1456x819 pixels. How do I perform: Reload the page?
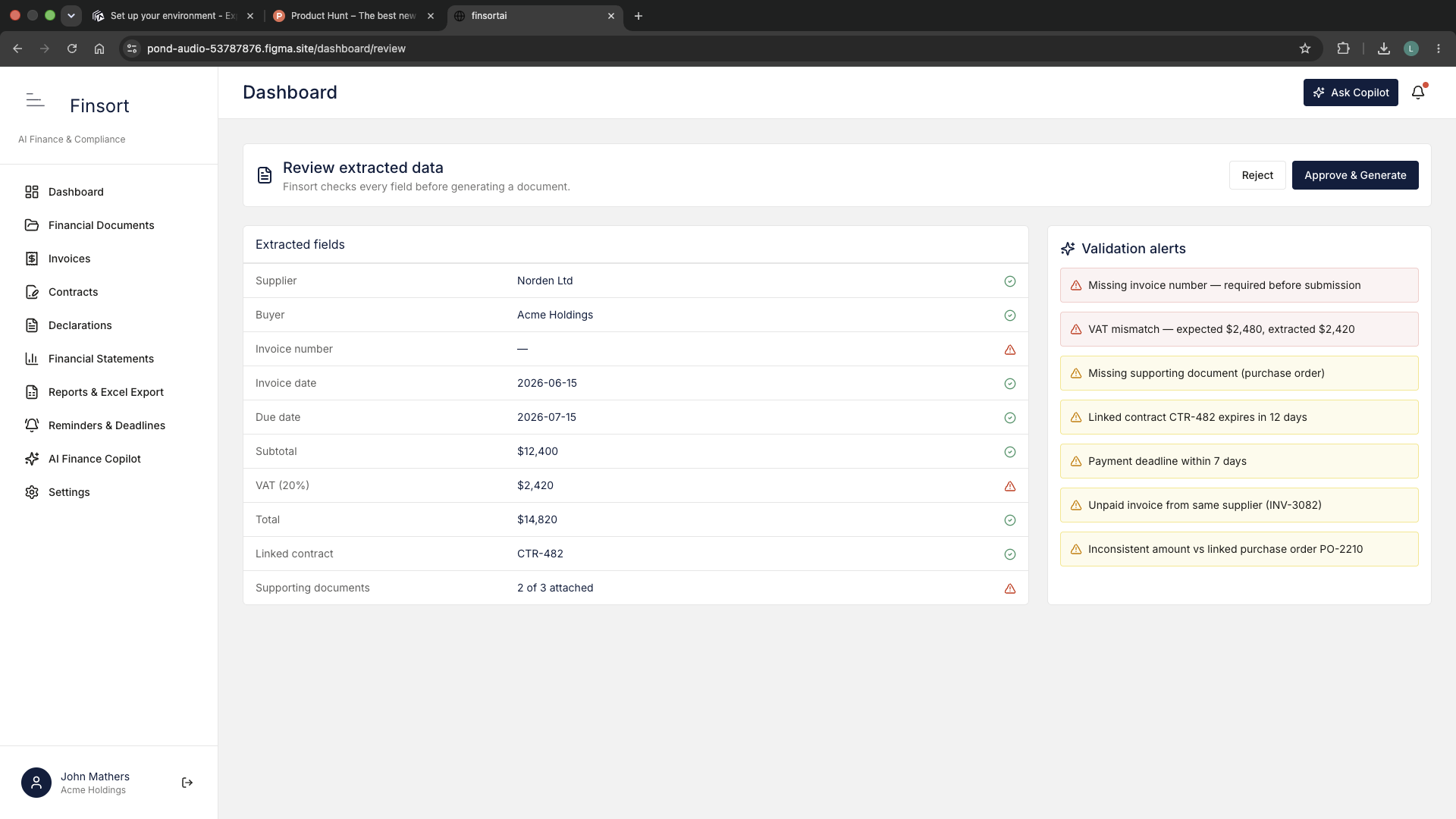click(72, 49)
